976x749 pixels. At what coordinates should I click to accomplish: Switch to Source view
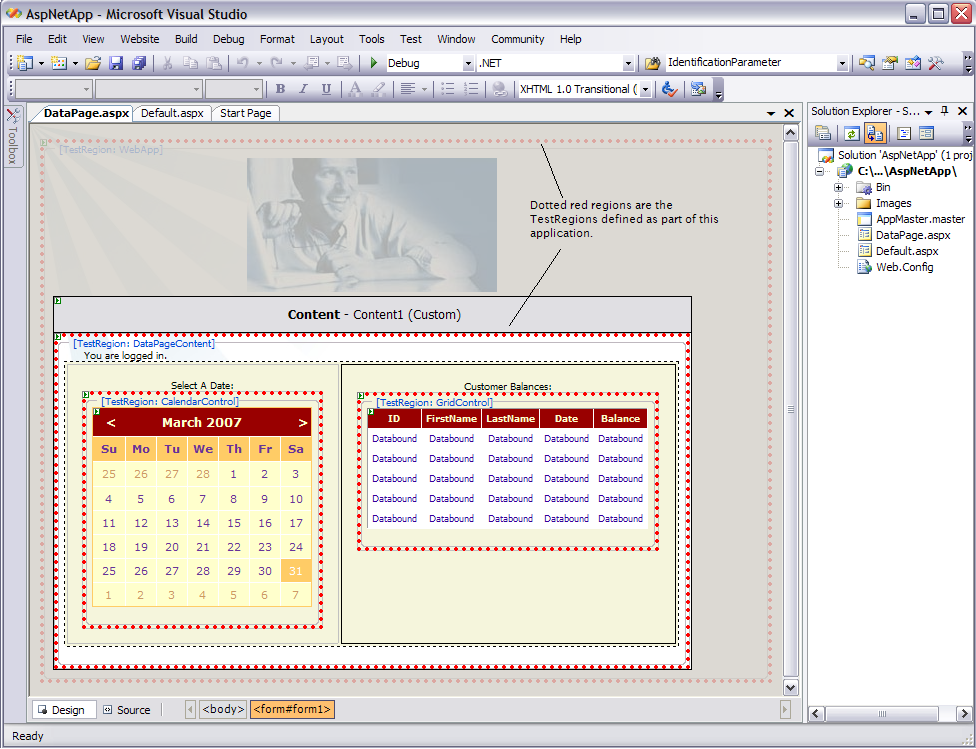click(127, 710)
